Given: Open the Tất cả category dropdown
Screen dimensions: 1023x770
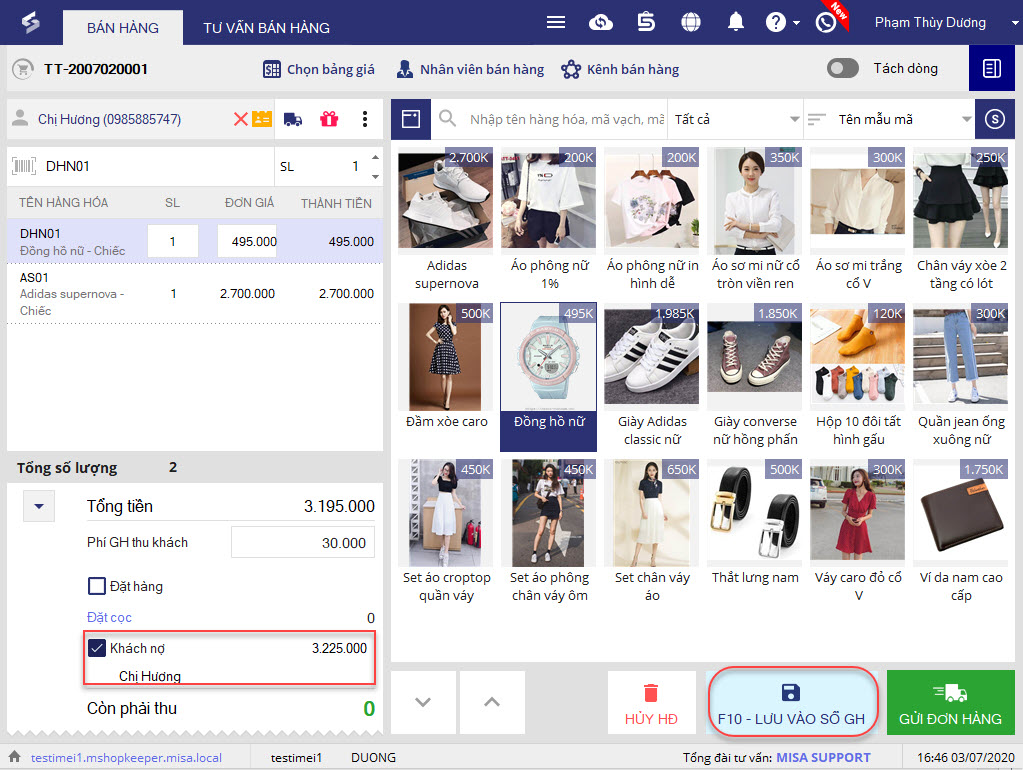Looking at the screenshot, I should pos(737,120).
